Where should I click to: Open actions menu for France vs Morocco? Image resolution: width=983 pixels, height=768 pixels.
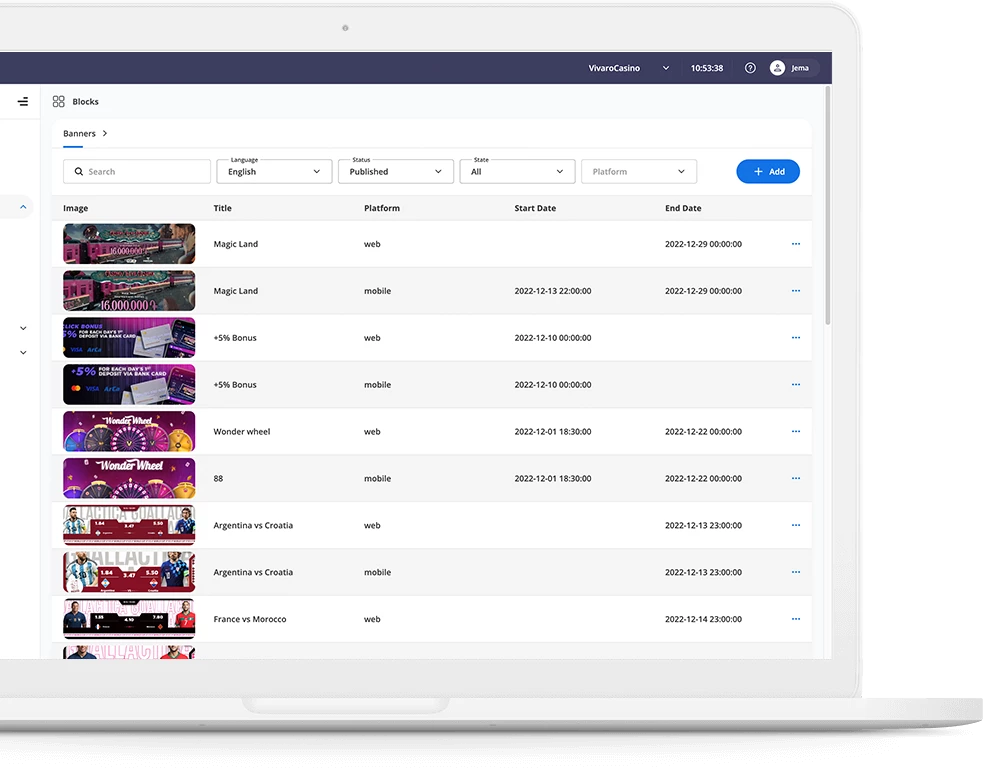tap(796, 619)
